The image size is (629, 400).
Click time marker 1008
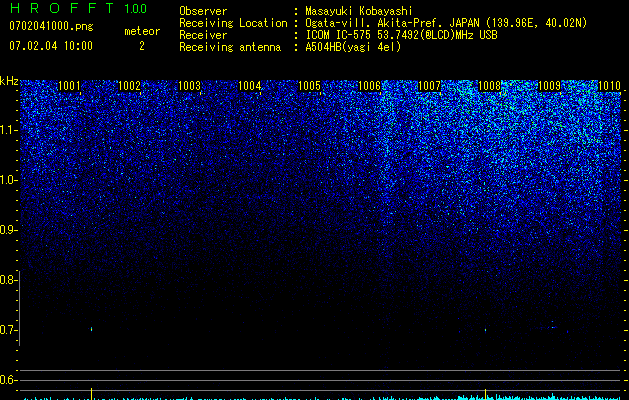[x=489, y=86]
